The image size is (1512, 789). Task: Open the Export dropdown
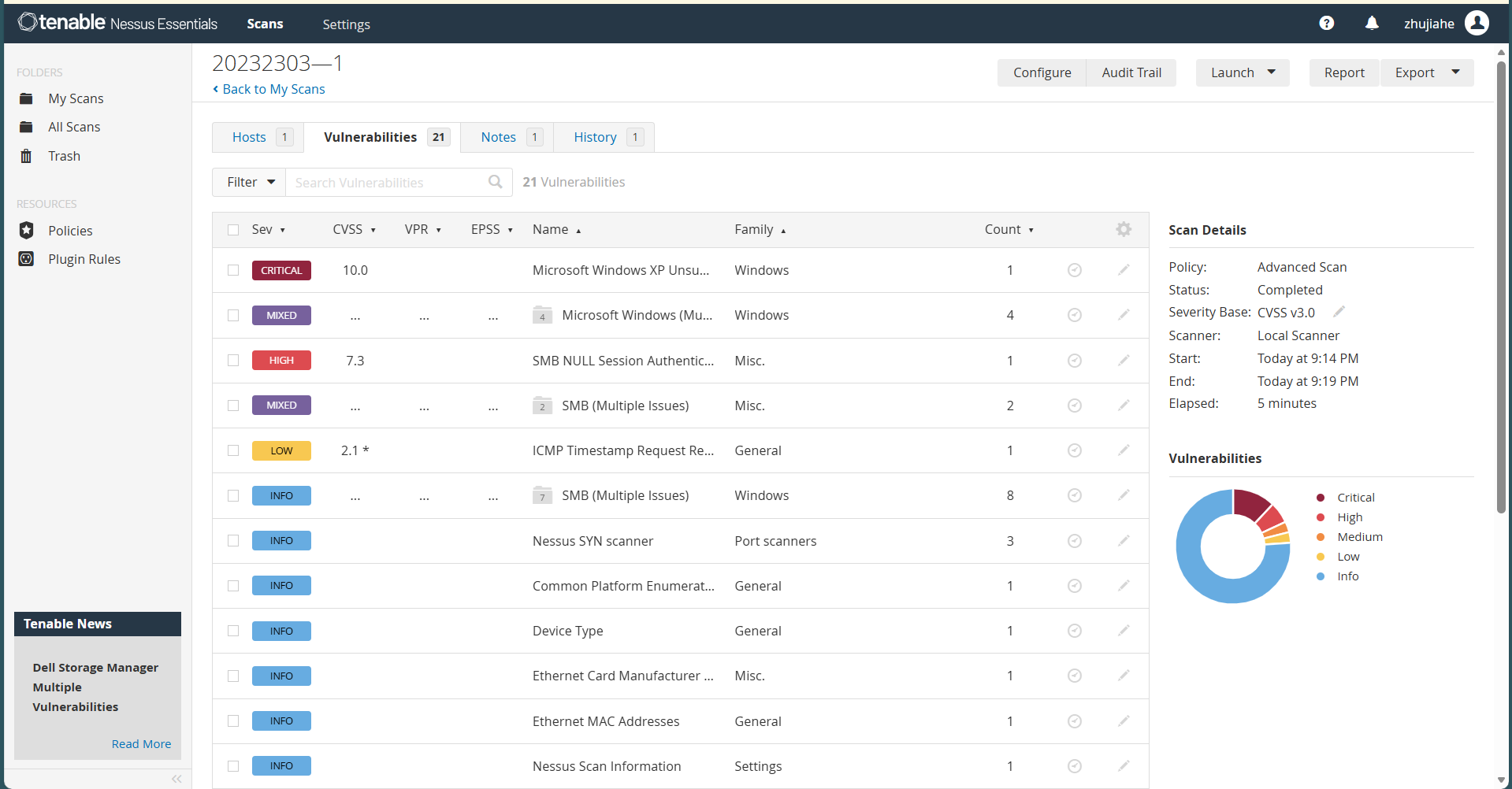1427,72
